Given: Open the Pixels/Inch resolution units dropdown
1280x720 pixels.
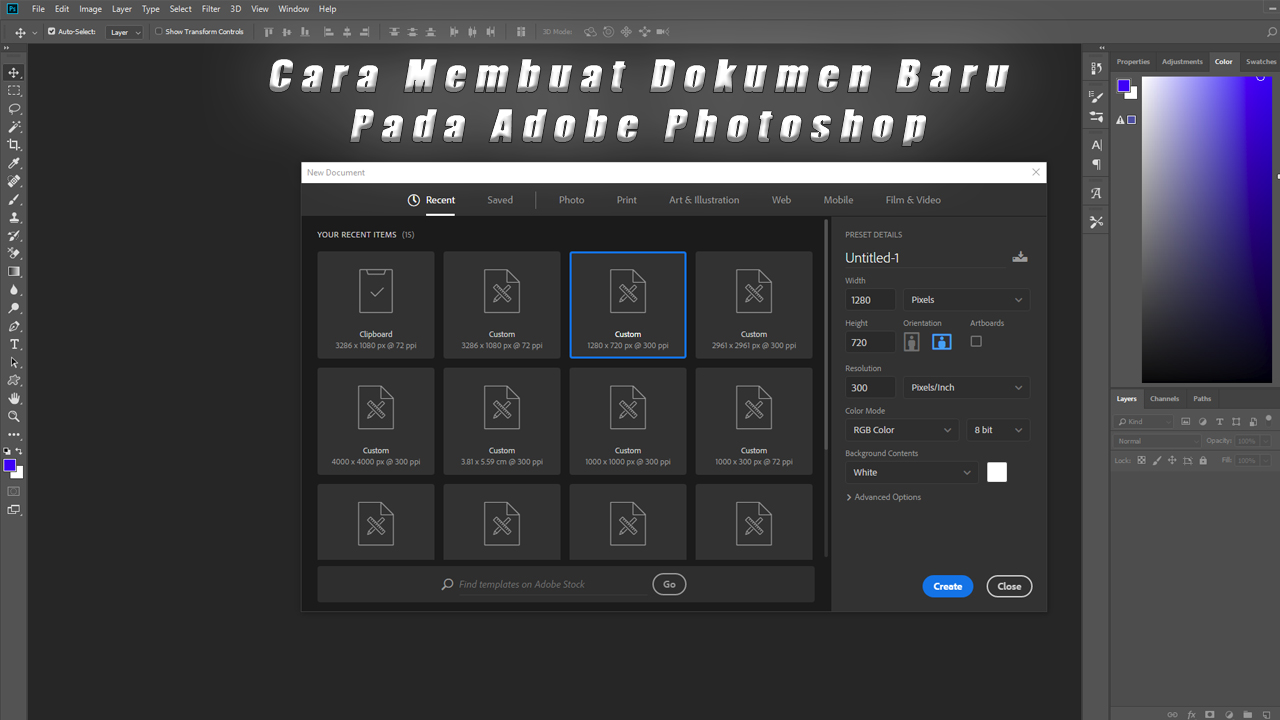Looking at the screenshot, I should [966, 388].
